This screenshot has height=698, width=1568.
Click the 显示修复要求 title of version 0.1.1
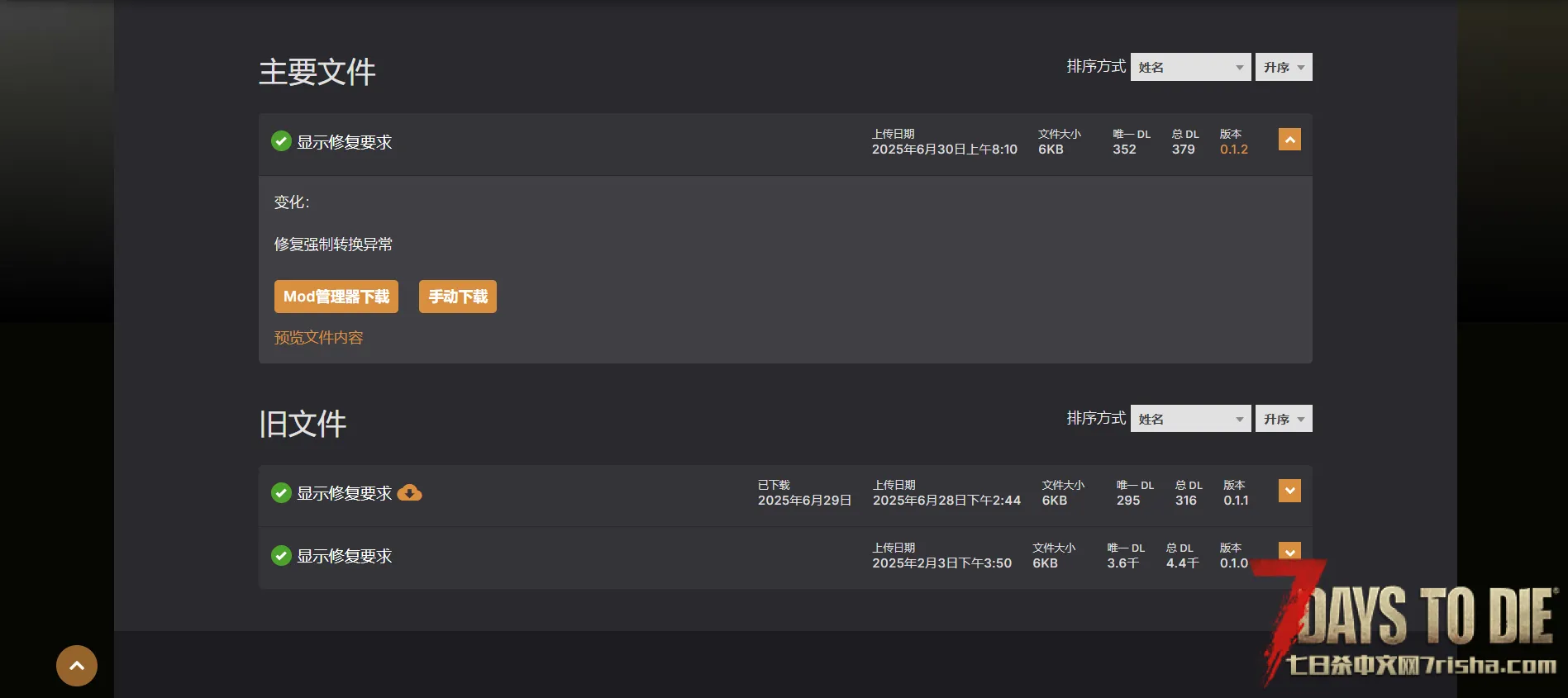click(x=345, y=494)
